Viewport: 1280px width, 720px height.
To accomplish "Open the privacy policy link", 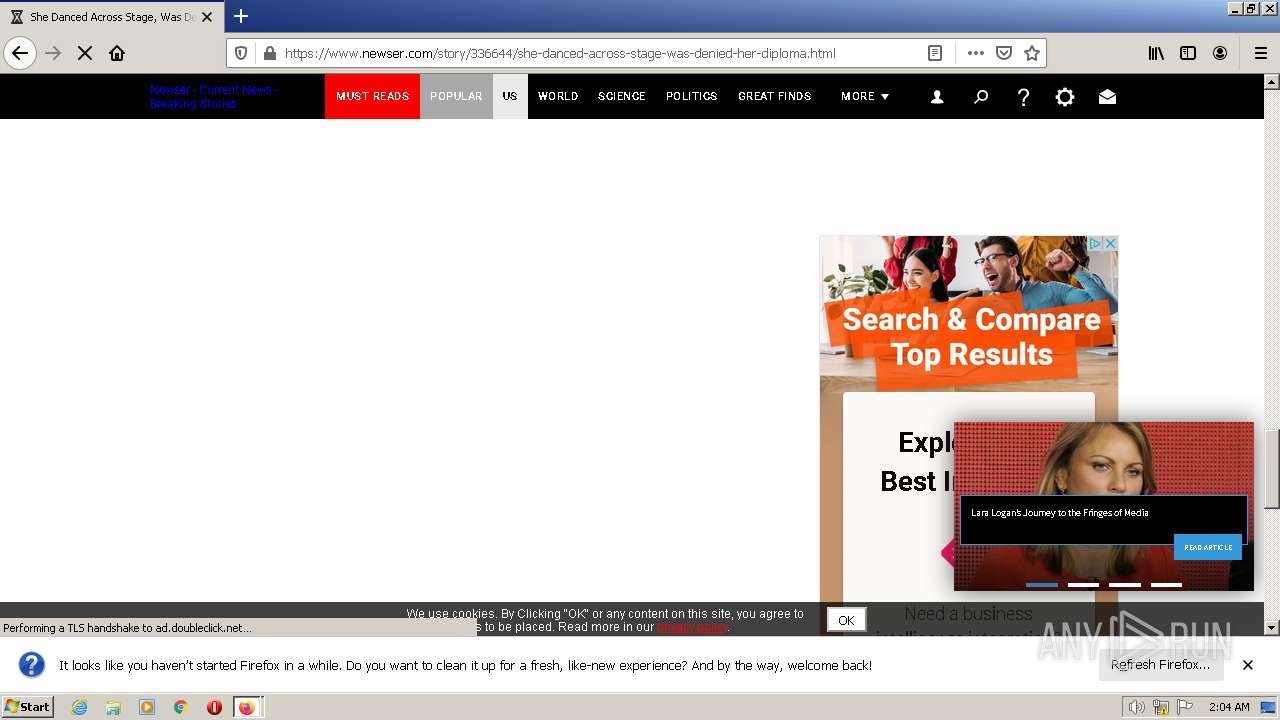I will [692, 627].
